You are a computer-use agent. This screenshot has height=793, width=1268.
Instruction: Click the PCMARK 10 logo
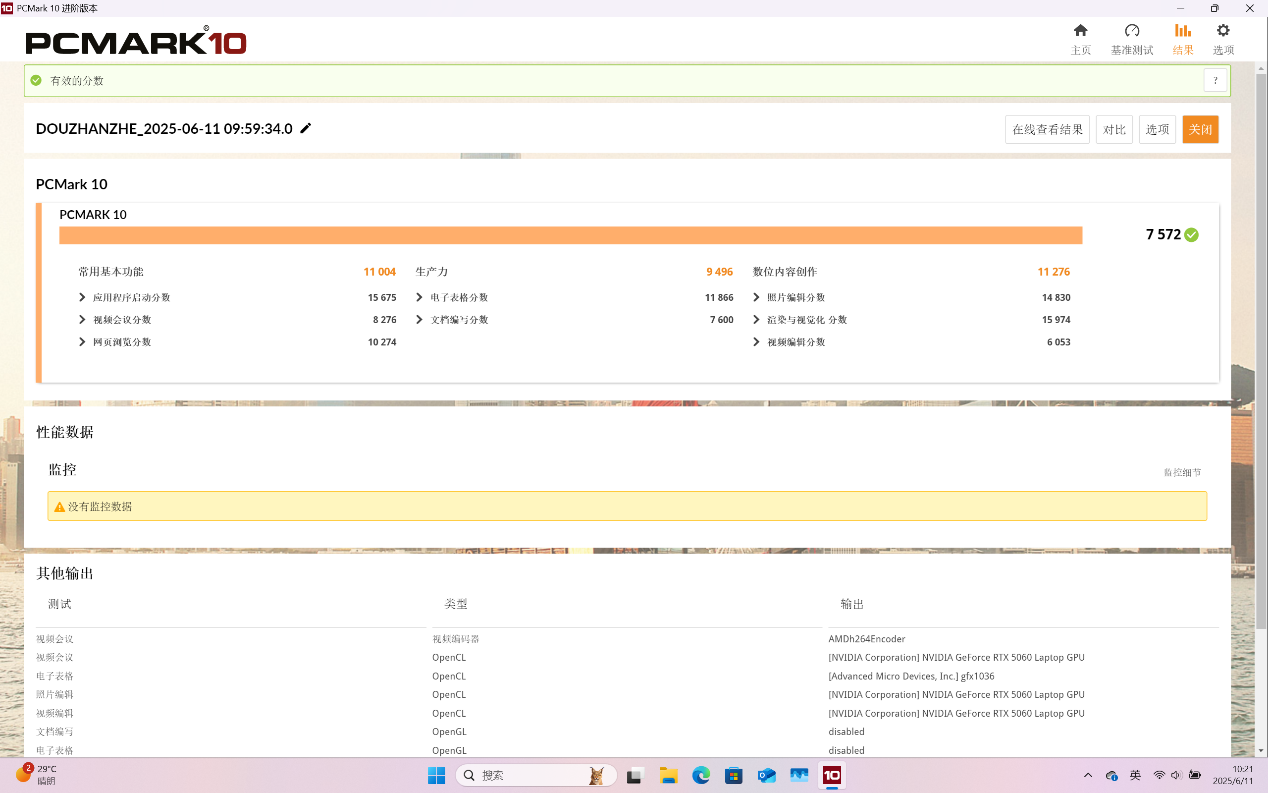tap(136, 41)
